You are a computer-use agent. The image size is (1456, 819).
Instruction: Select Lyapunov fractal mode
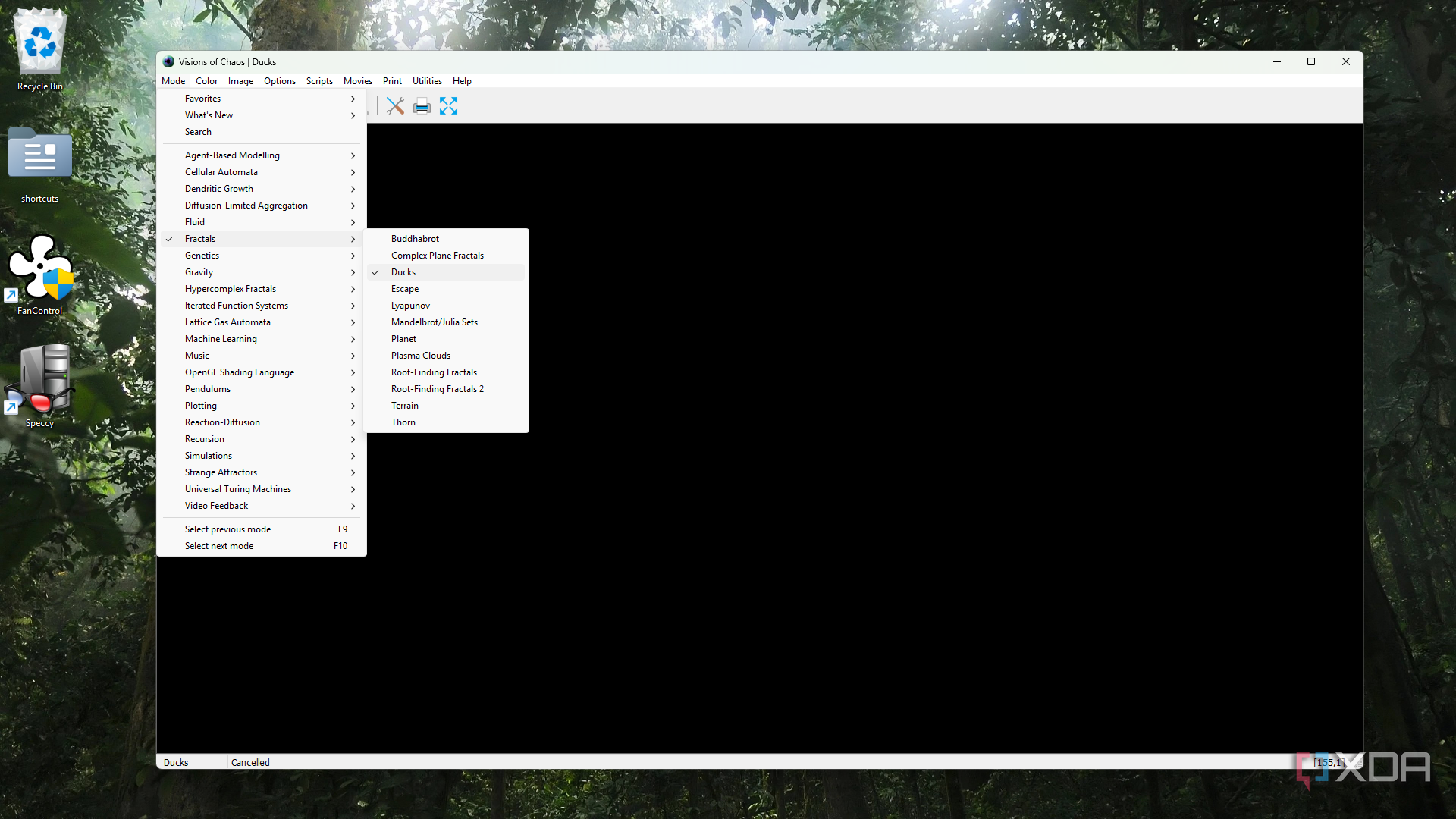point(446,306)
